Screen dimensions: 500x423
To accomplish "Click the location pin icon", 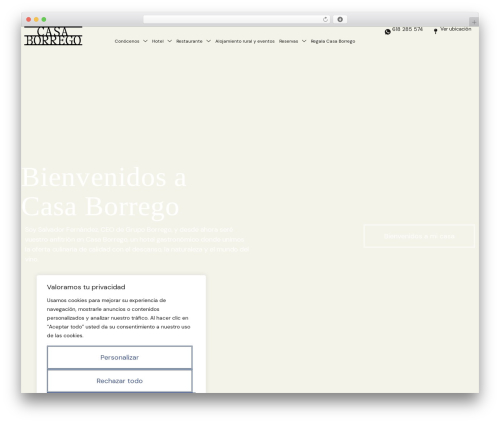I will [x=435, y=31].
